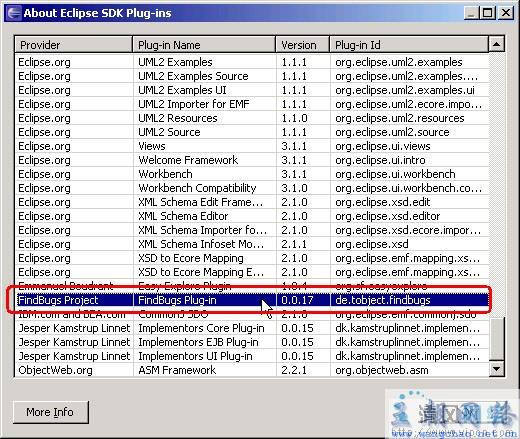
Task: Select the Implementors EJB Plug-in row
Action: (252, 342)
